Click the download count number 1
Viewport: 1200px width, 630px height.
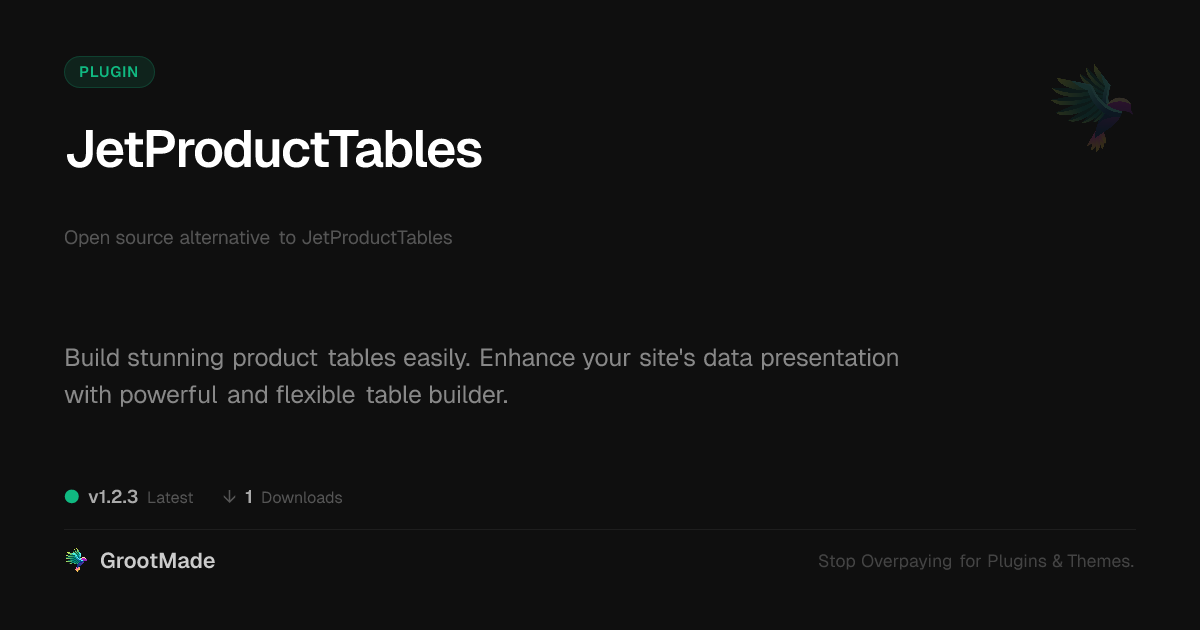coord(249,497)
